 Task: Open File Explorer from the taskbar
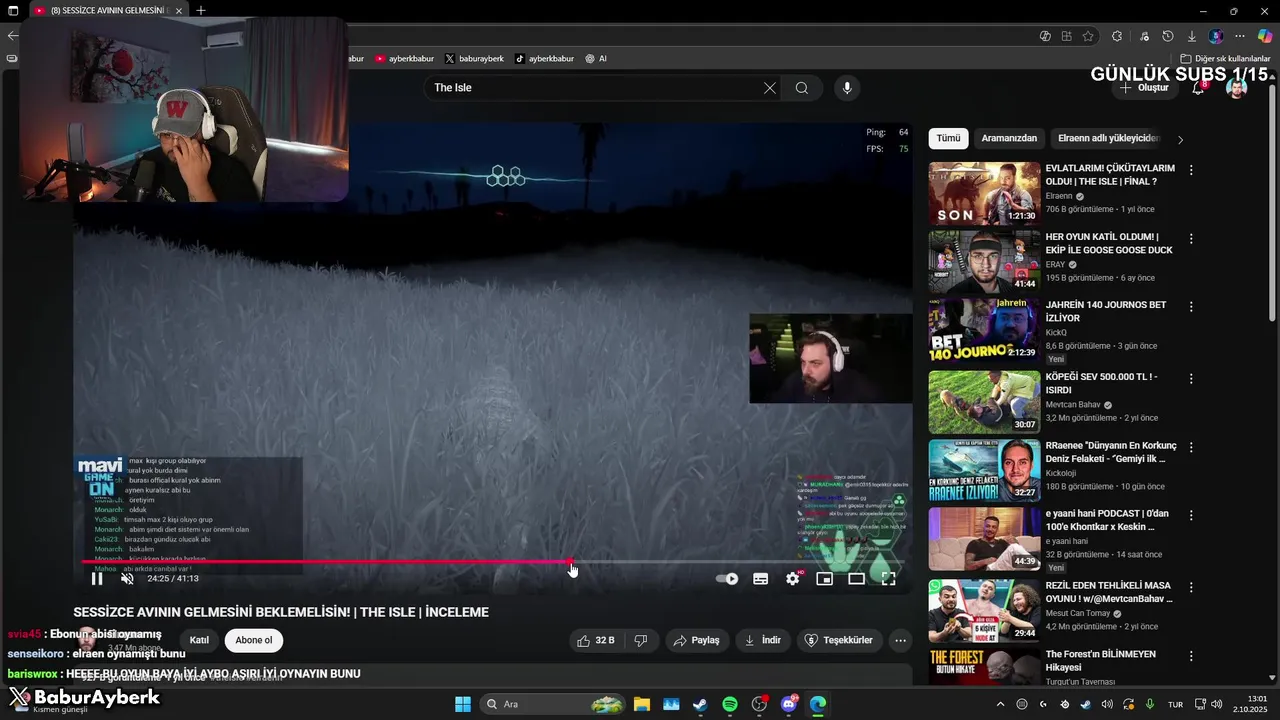(641, 704)
